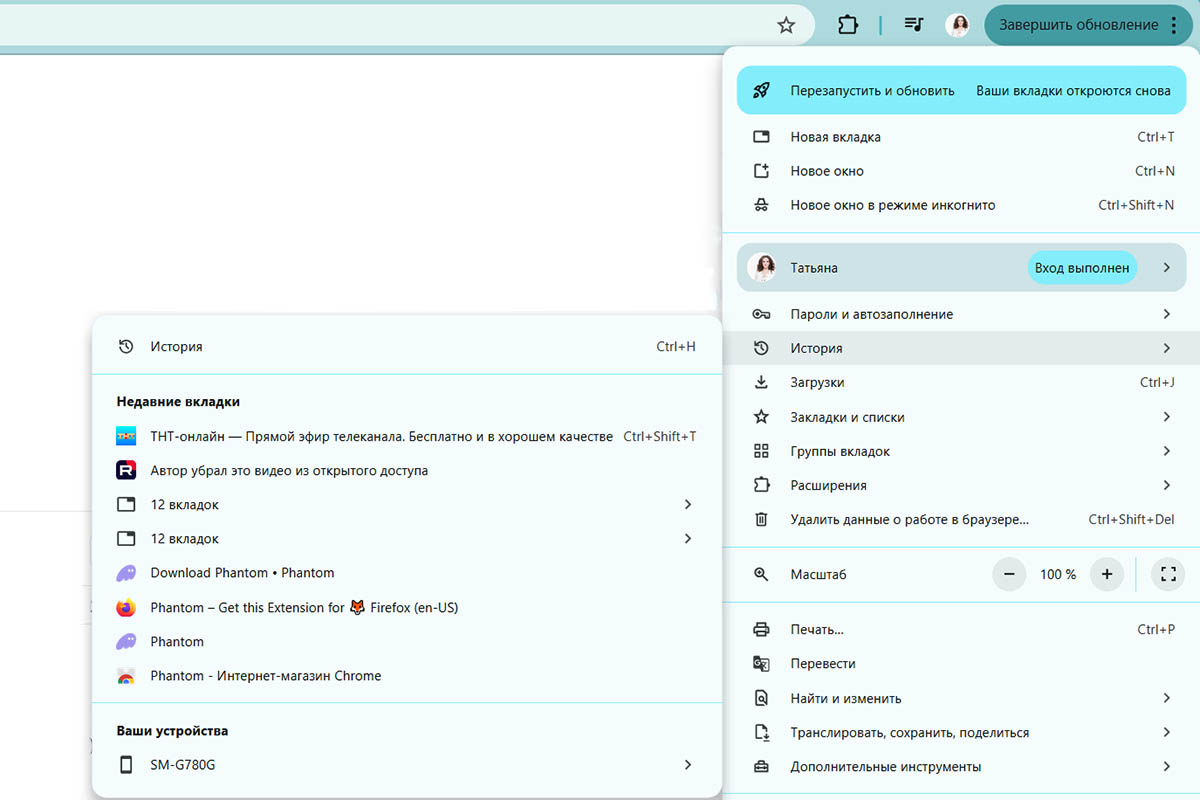
Task: Expand 'Дополнительные инструменты' submenu arrow
Action: point(1166,766)
